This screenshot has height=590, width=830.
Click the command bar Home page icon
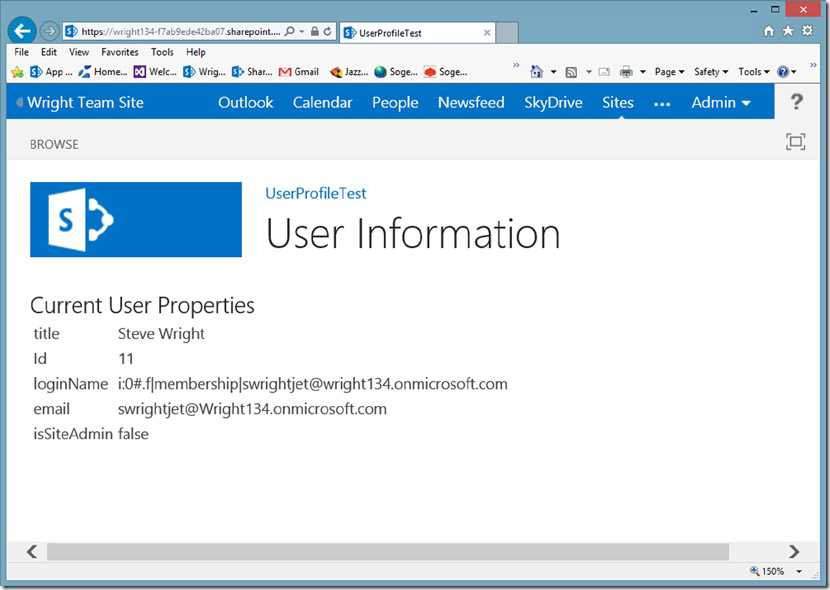[x=537, y=71]
